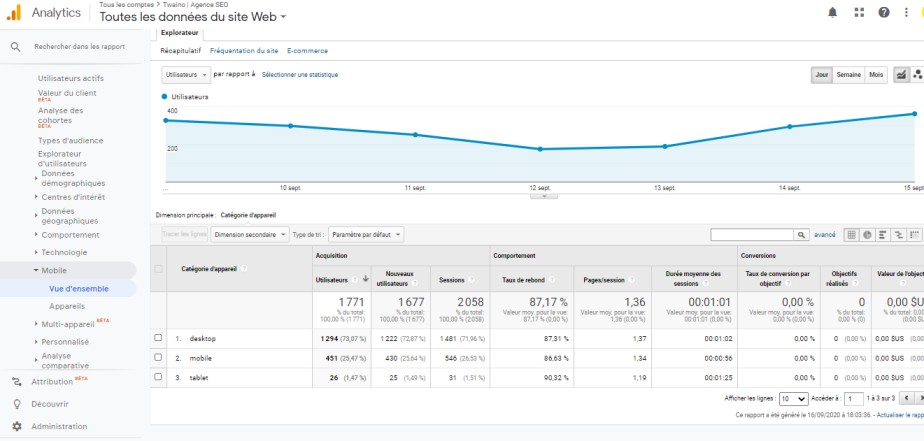The width and height of the screenshot is (924, 441).
Task: Switch to data table view icon
Action: click(852, 235)
